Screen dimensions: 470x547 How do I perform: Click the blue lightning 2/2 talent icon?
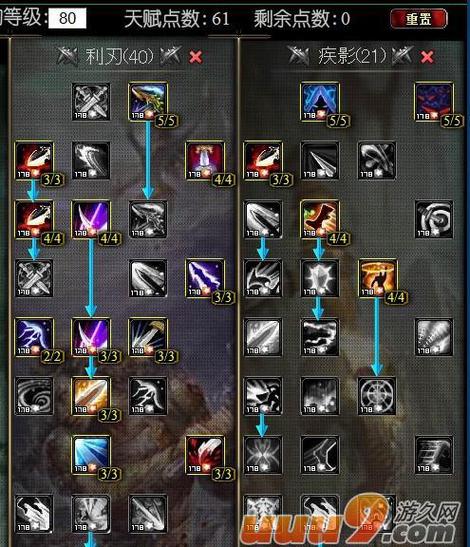coord(34,337)
